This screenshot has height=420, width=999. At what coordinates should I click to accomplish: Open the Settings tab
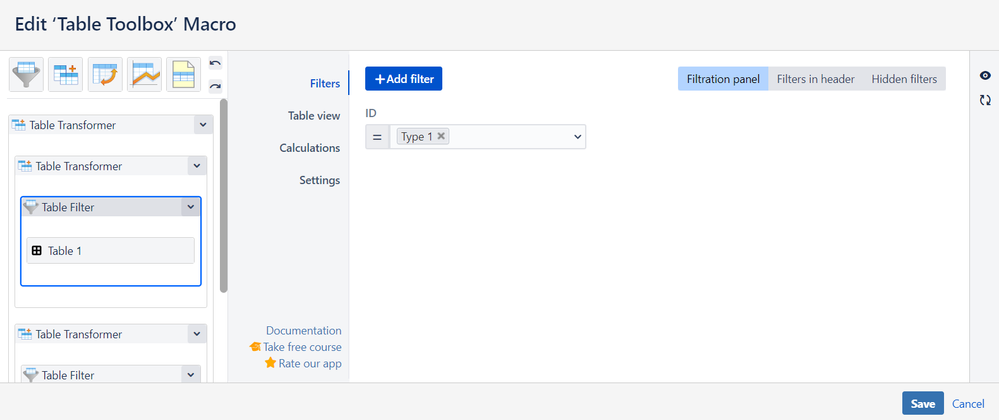point(320,180)
